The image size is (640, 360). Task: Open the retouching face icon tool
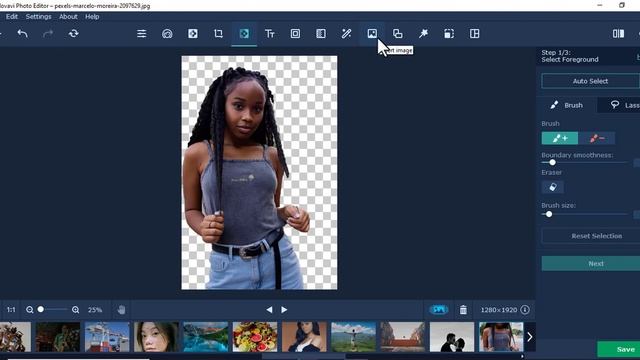point(167,33)
